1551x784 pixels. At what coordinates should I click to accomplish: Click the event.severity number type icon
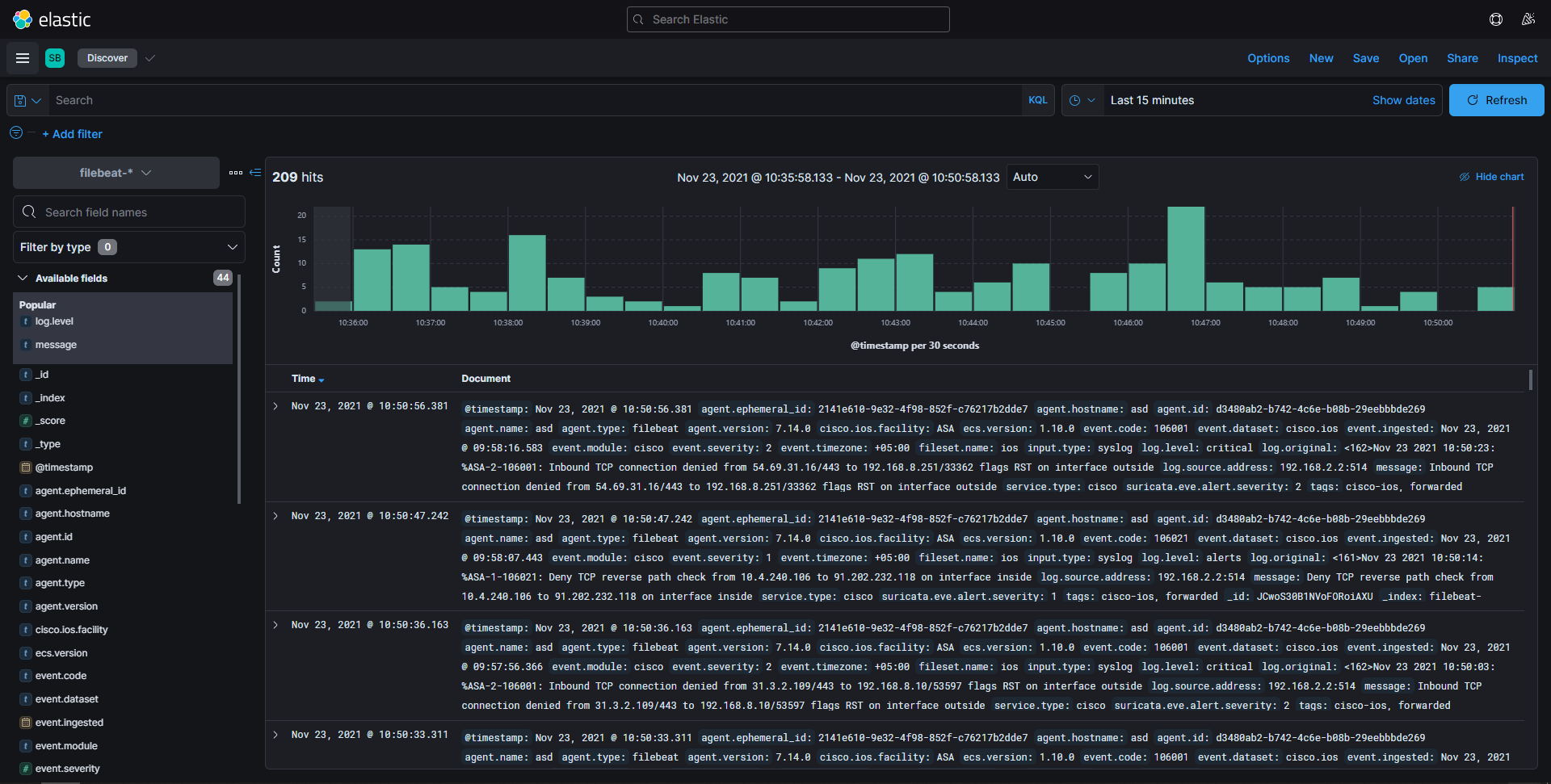click(26, 769)
